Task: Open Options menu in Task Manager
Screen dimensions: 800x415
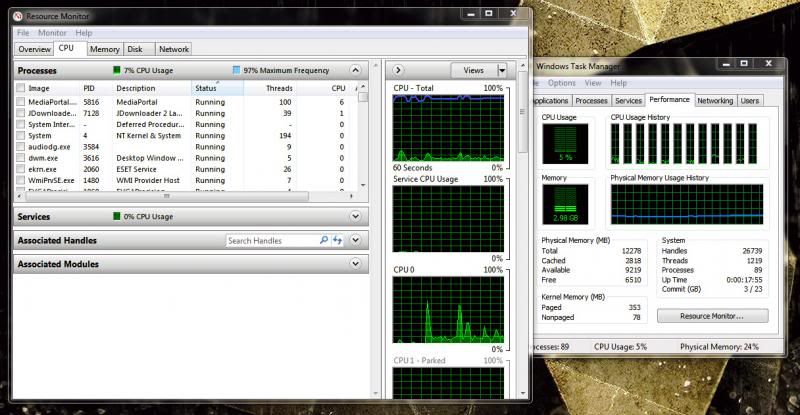Action: click(561, 83)
